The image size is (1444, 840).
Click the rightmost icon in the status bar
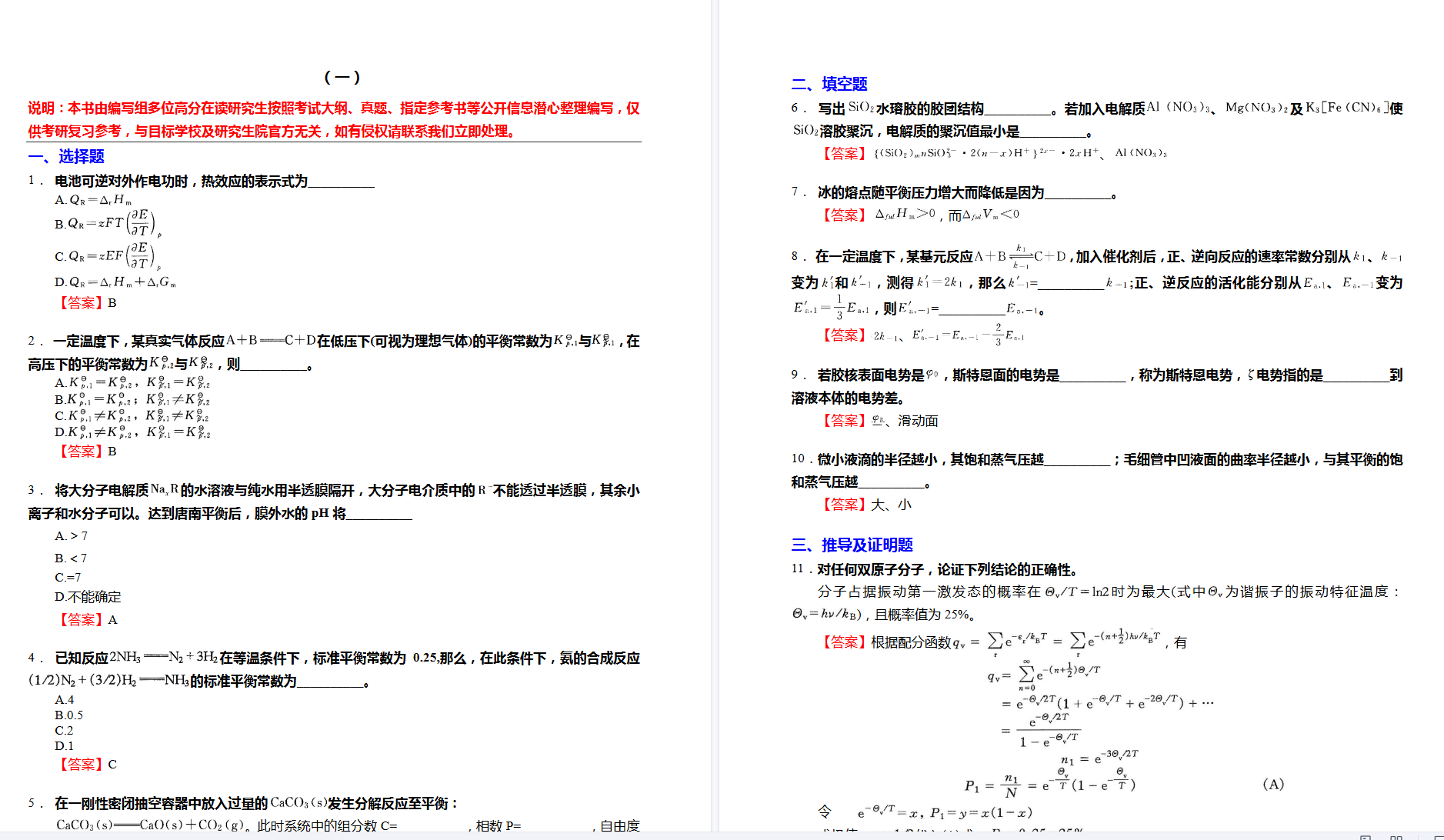pyautogui.click(x=1437, y=837)
